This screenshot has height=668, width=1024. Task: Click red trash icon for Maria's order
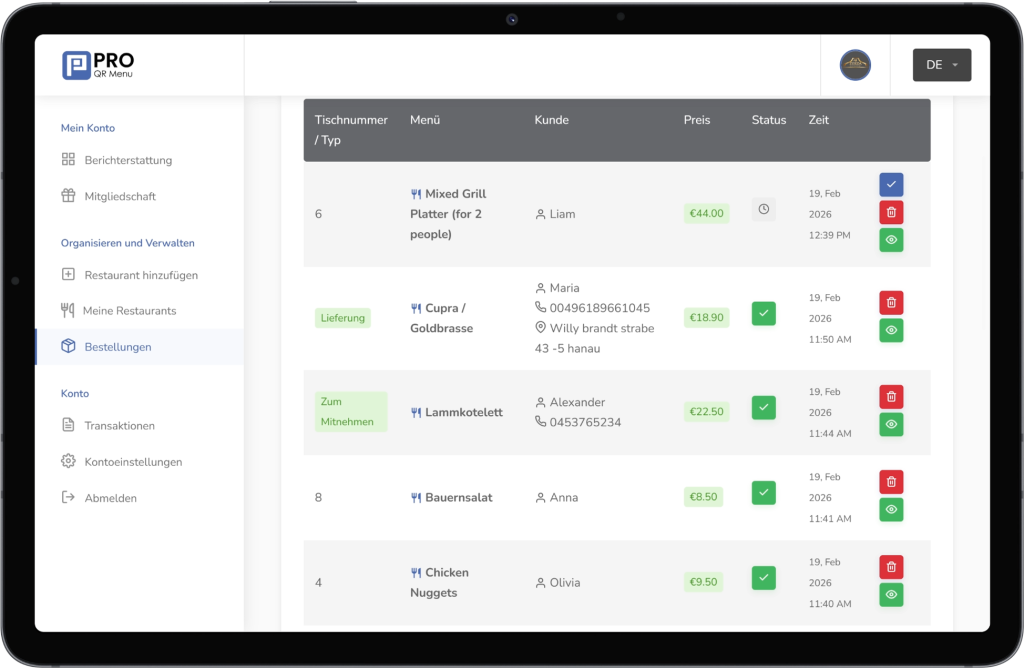point(891,303)
